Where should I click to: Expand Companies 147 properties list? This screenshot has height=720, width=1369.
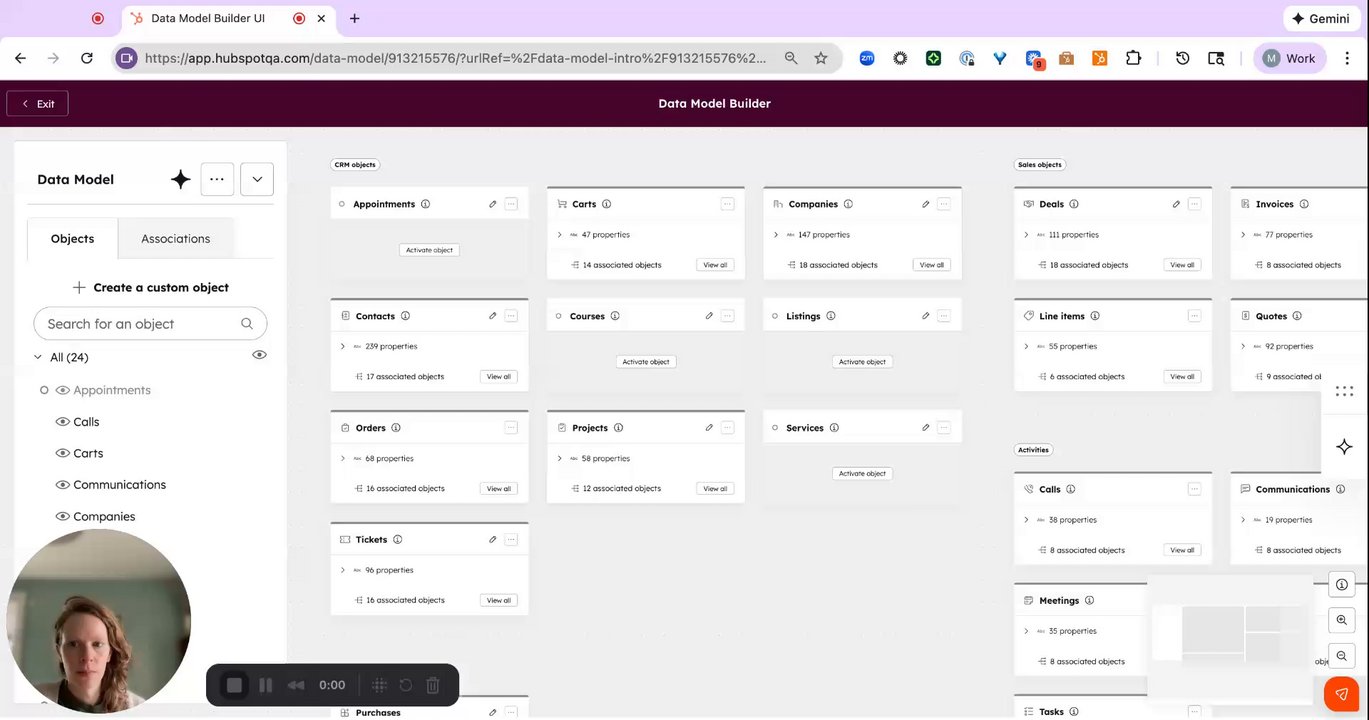tap(776, 235)
